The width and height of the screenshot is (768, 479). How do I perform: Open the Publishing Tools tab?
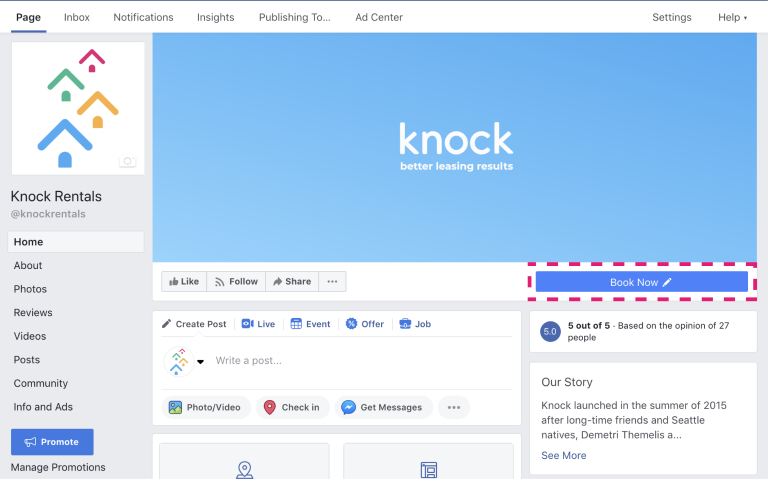pos(295,17)
